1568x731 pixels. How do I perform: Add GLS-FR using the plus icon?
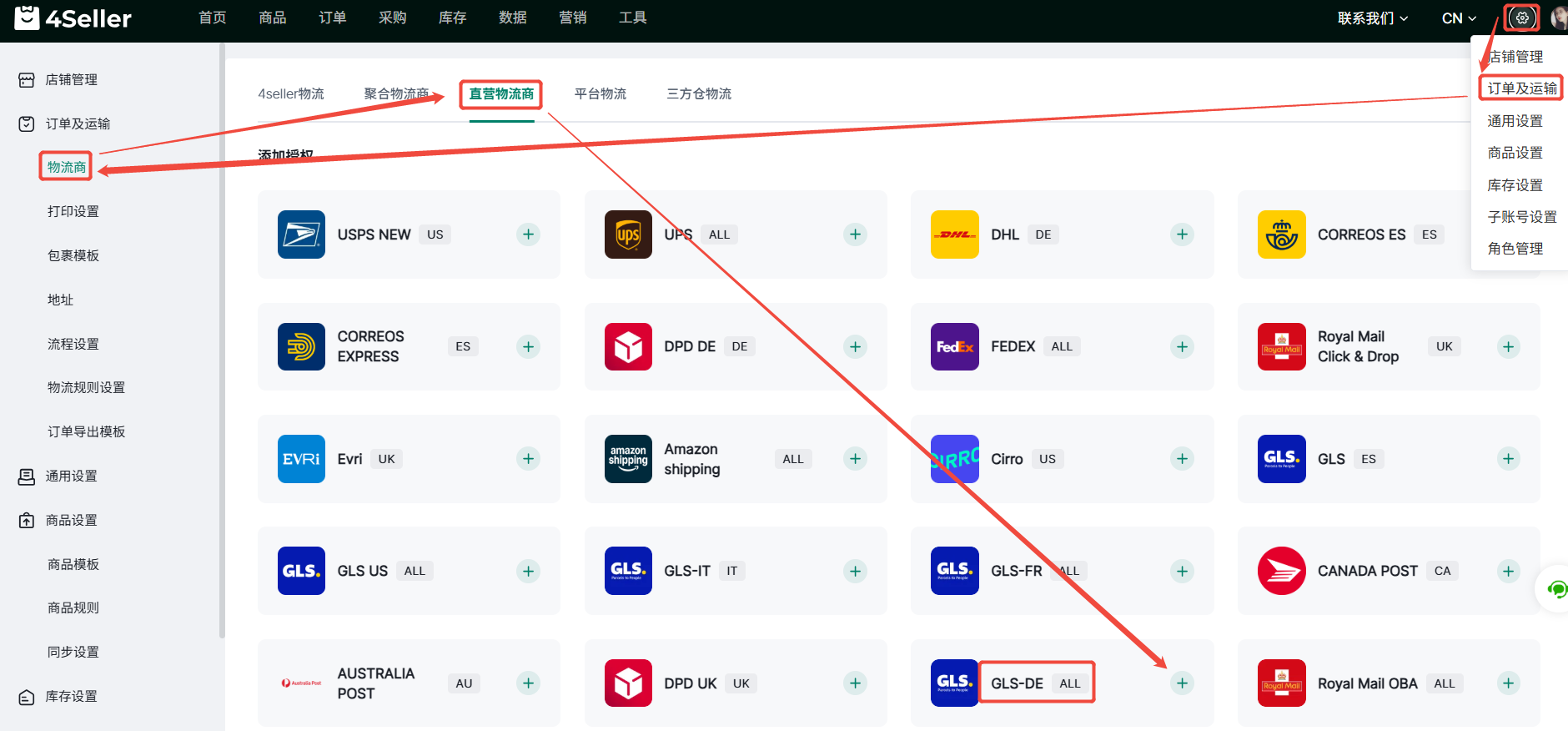(1182, 571)
